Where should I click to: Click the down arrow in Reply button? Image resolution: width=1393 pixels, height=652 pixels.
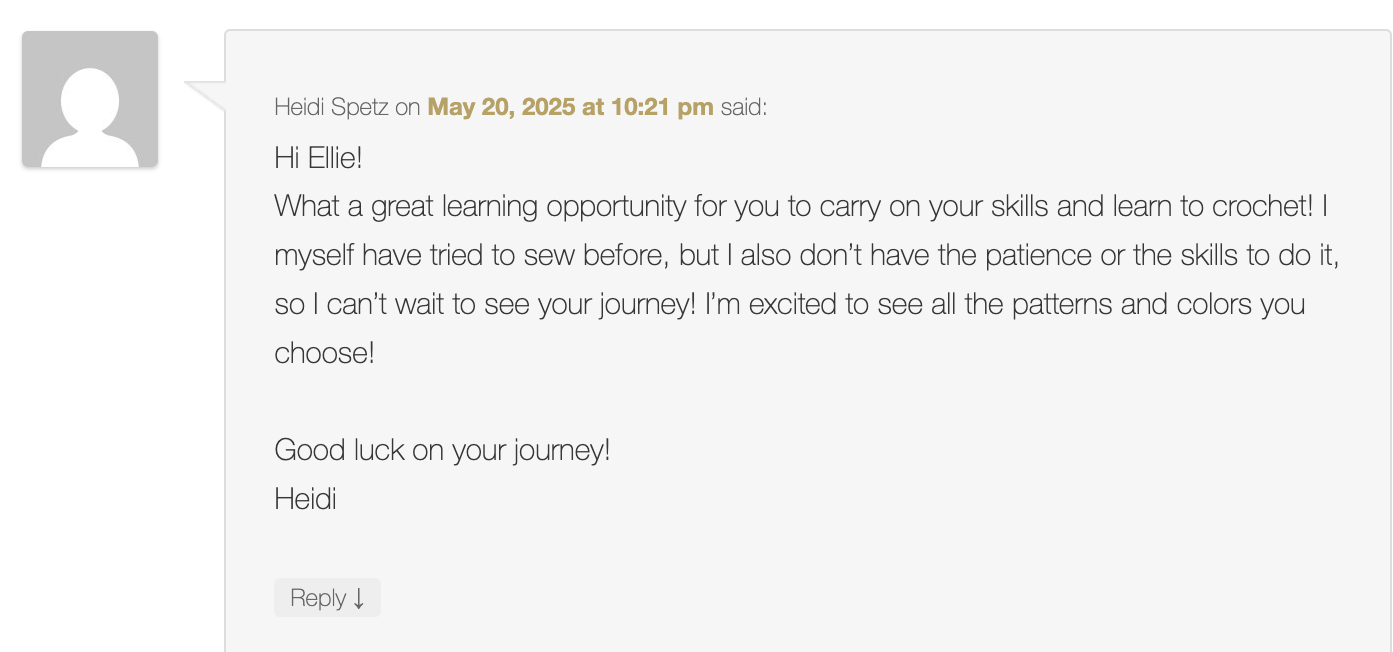point(359,599)
